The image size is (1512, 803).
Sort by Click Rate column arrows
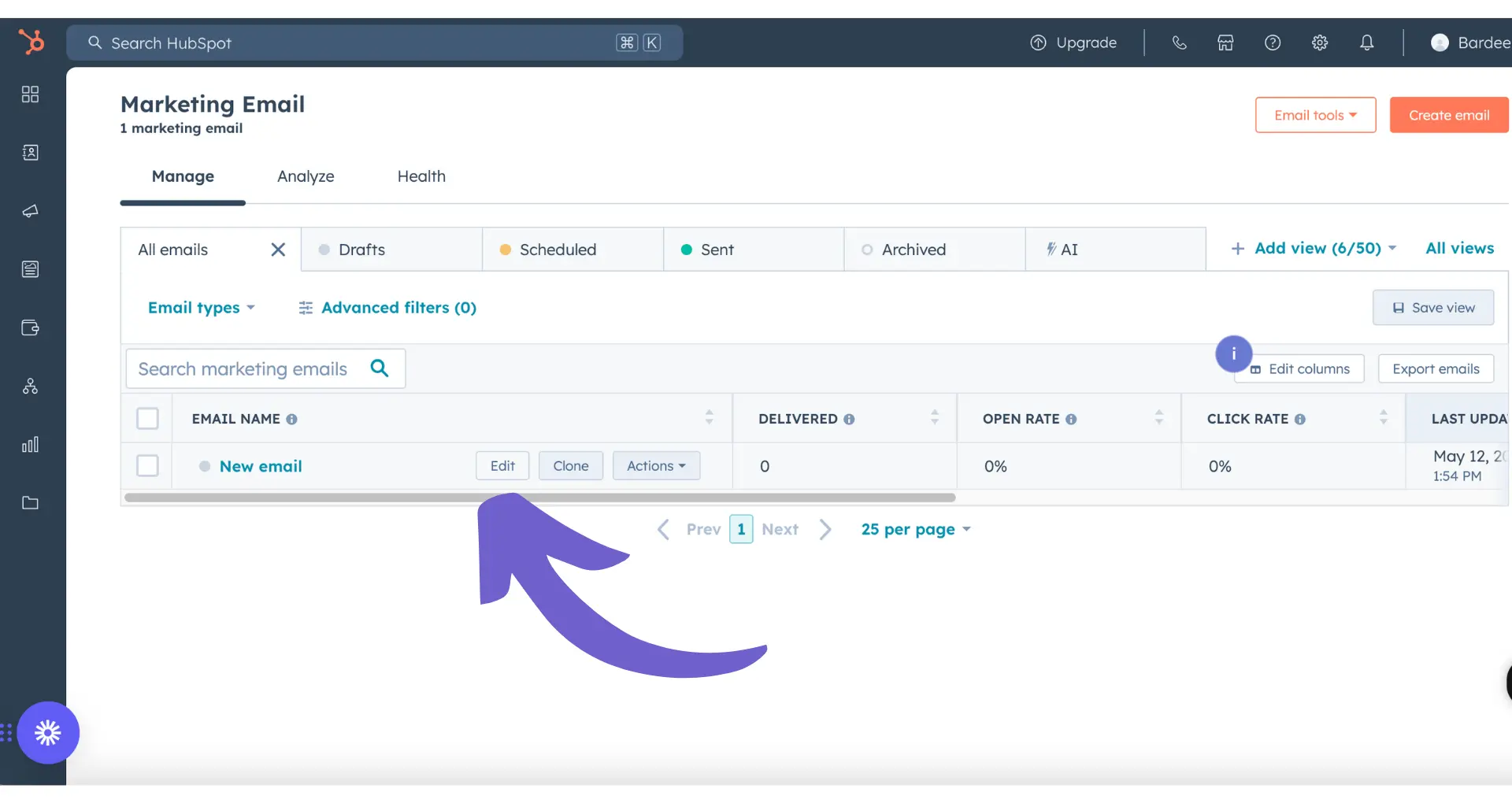[x=1384, y=418]
